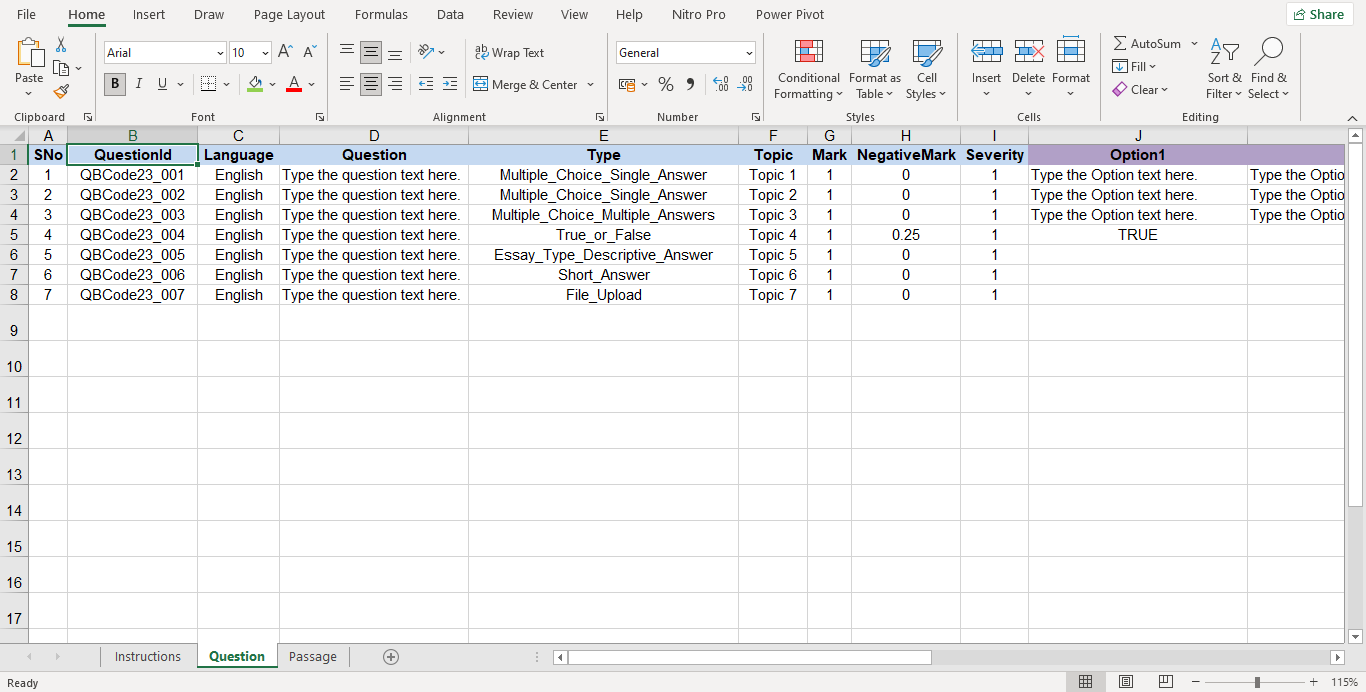
Task: Click the Cut scissors icon
Action: point(61,45)
